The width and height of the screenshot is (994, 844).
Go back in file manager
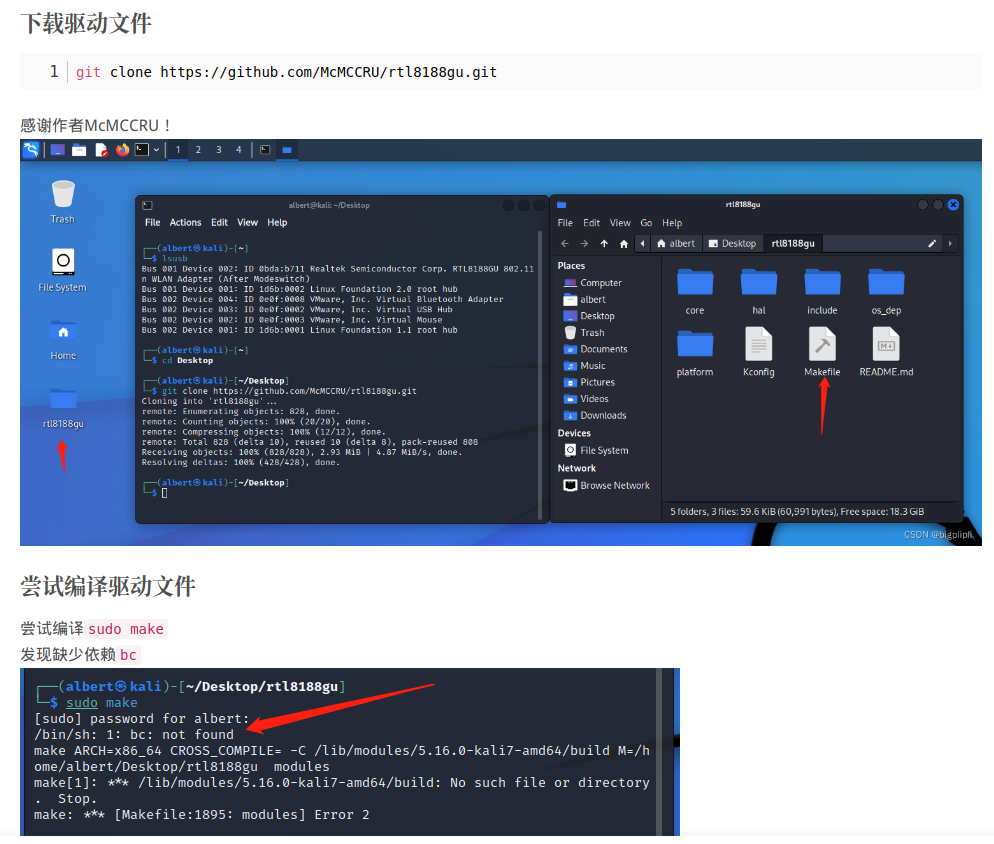565,243
